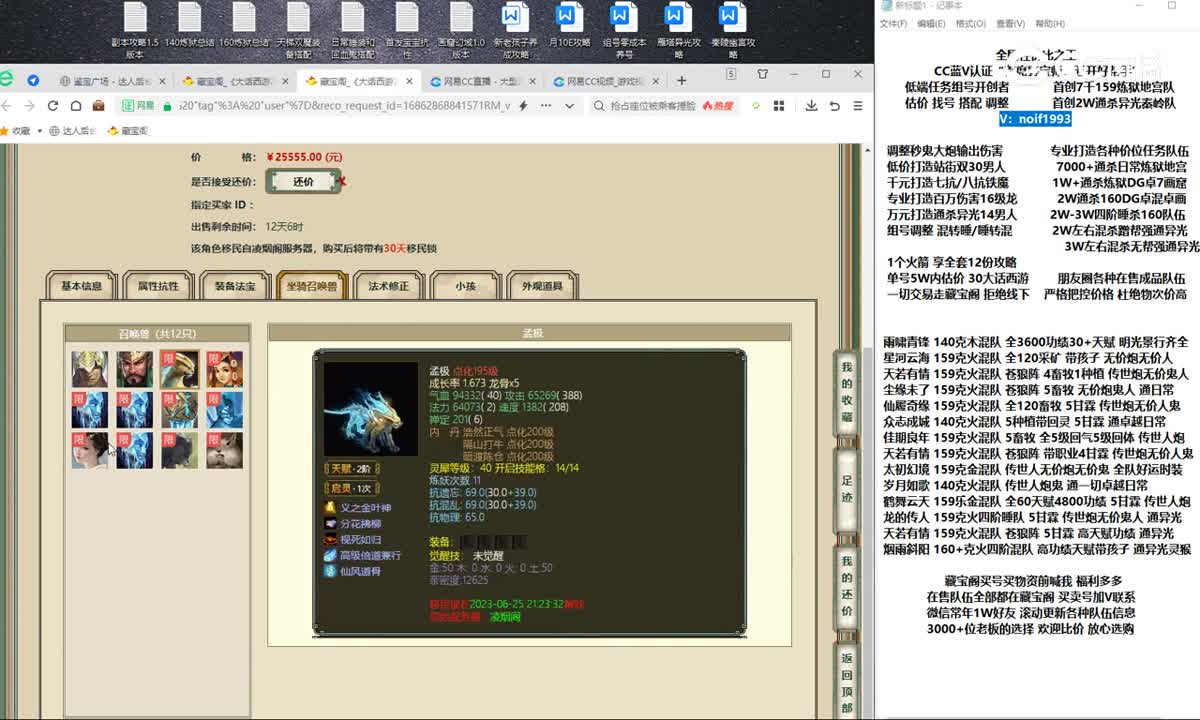The width and height of the screenshot is (1200, 720).
Task: Open 足迹 side button
Action: click(x=847, y=487)
